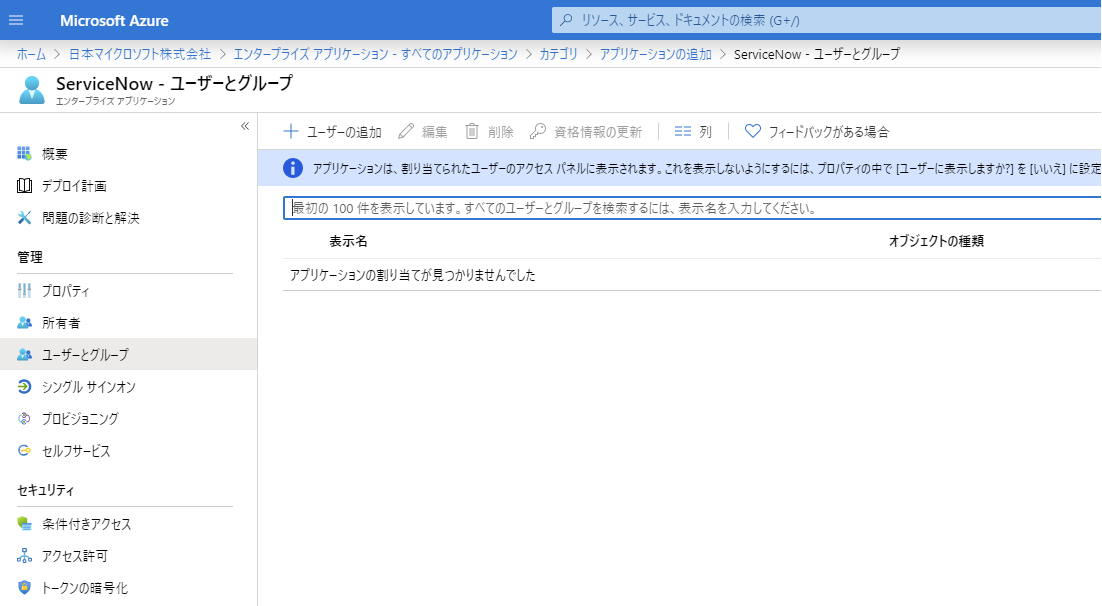
Task: Collapse the left sidebar with double chevron
Action: pyautogui.click(x=245, y=126)
